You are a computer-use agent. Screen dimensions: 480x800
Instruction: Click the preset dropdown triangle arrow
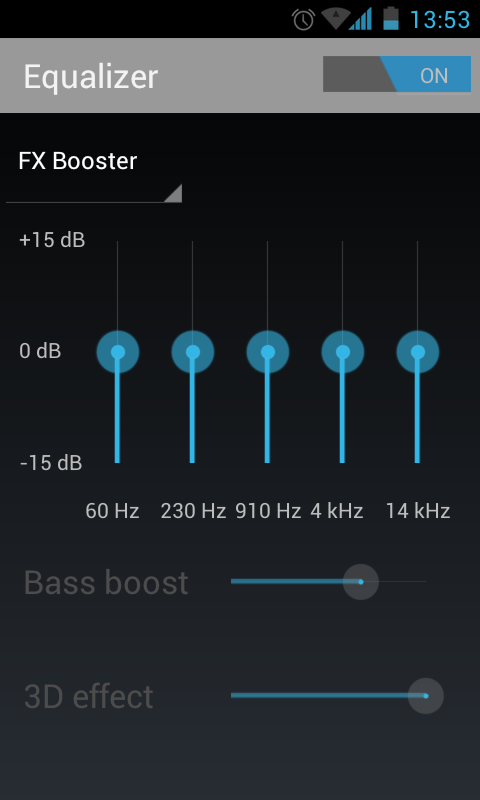click(x=173, y=193)
